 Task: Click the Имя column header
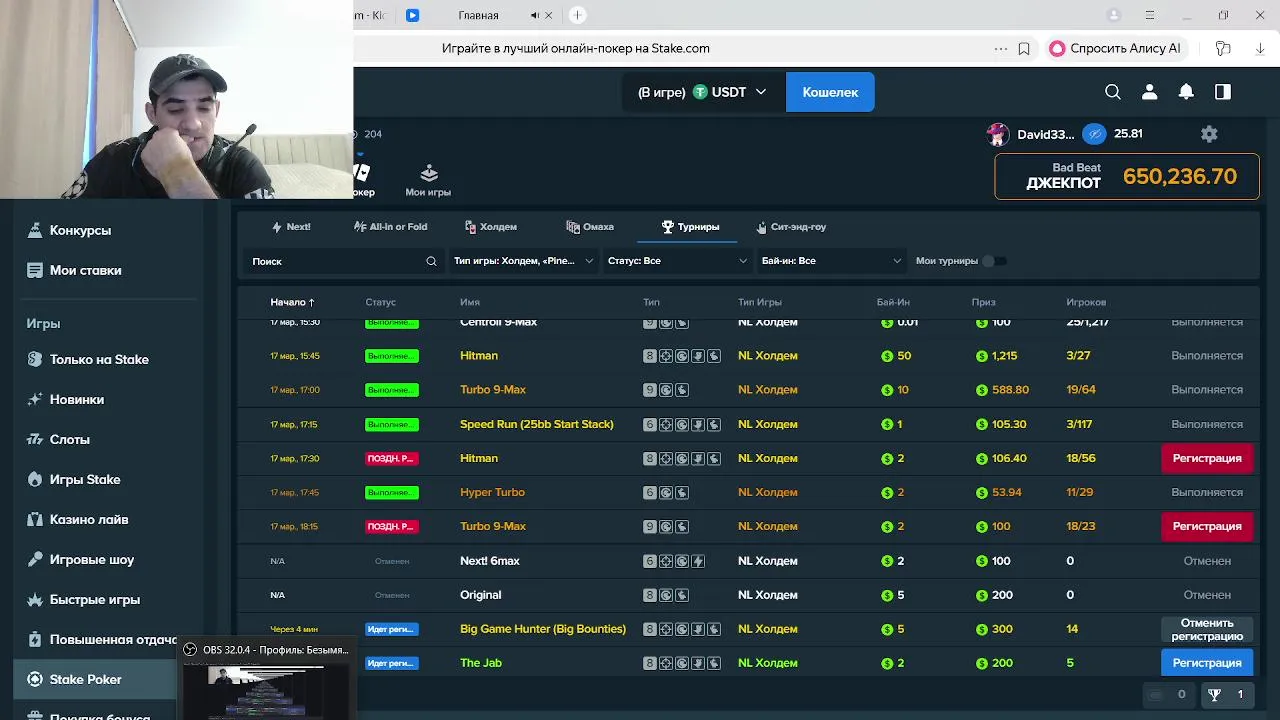tap(470, 302)
